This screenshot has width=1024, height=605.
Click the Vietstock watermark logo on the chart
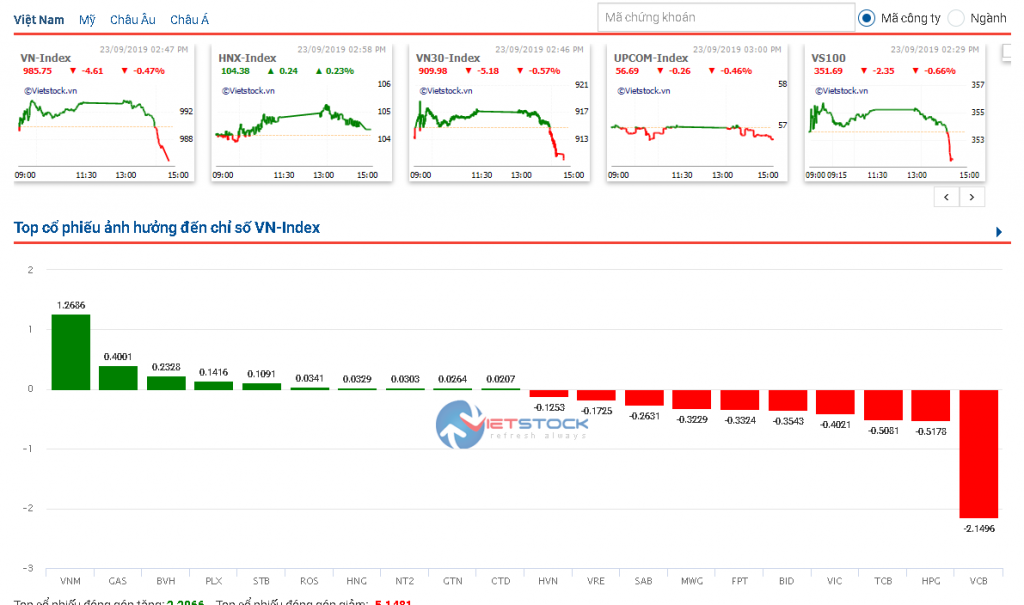click(511, 425)
